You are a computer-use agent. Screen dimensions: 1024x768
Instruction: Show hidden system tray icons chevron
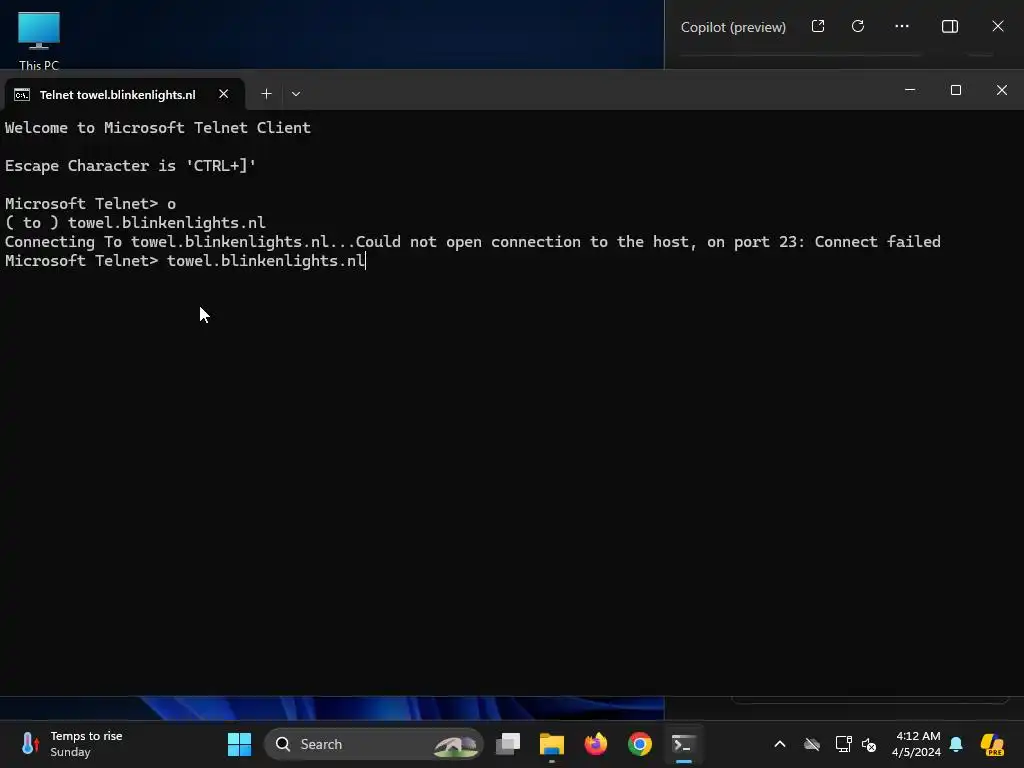point(780,744)
